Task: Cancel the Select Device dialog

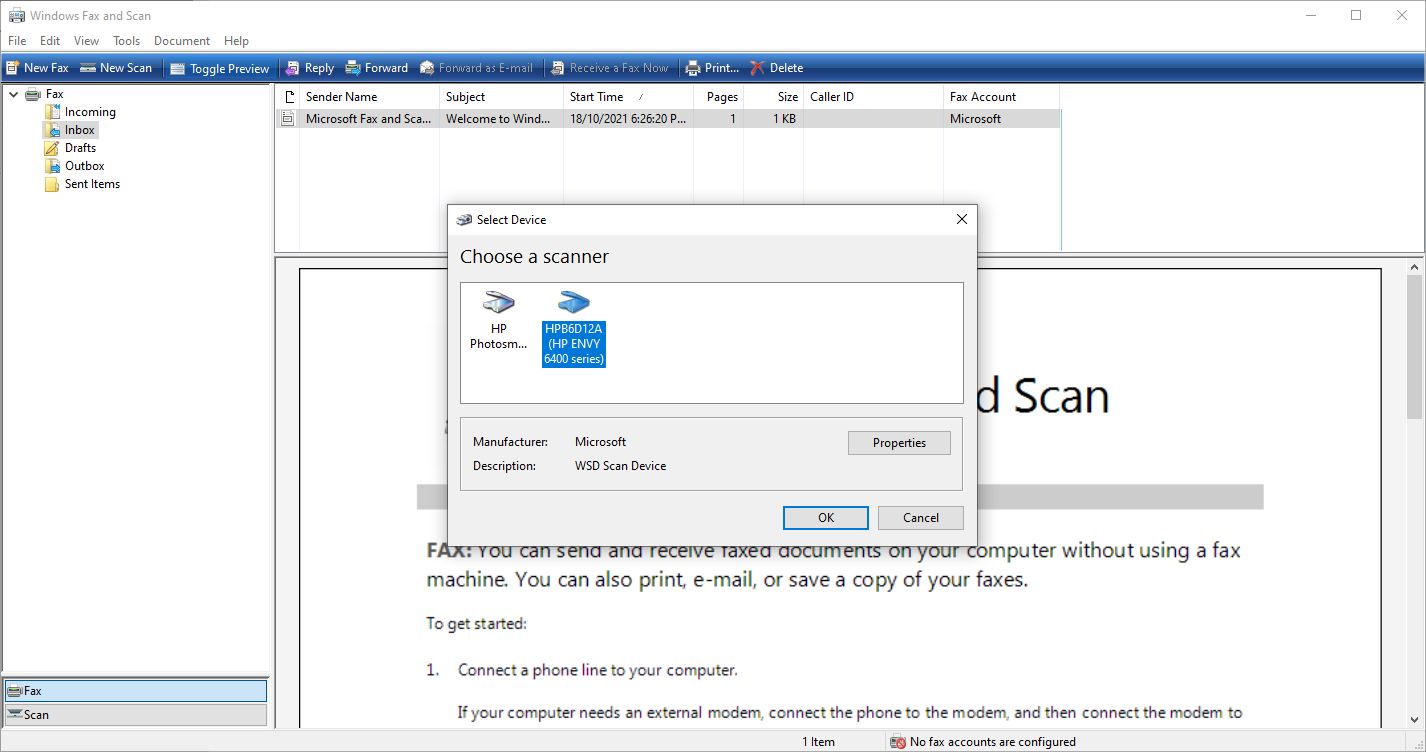Action: pos(921,518)
